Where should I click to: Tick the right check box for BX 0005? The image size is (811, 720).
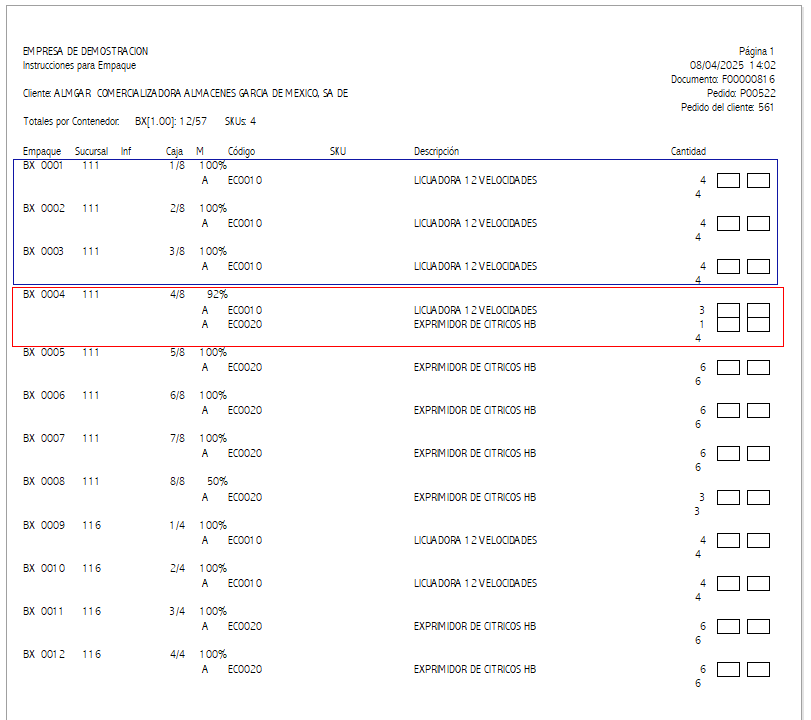point(758,367)
